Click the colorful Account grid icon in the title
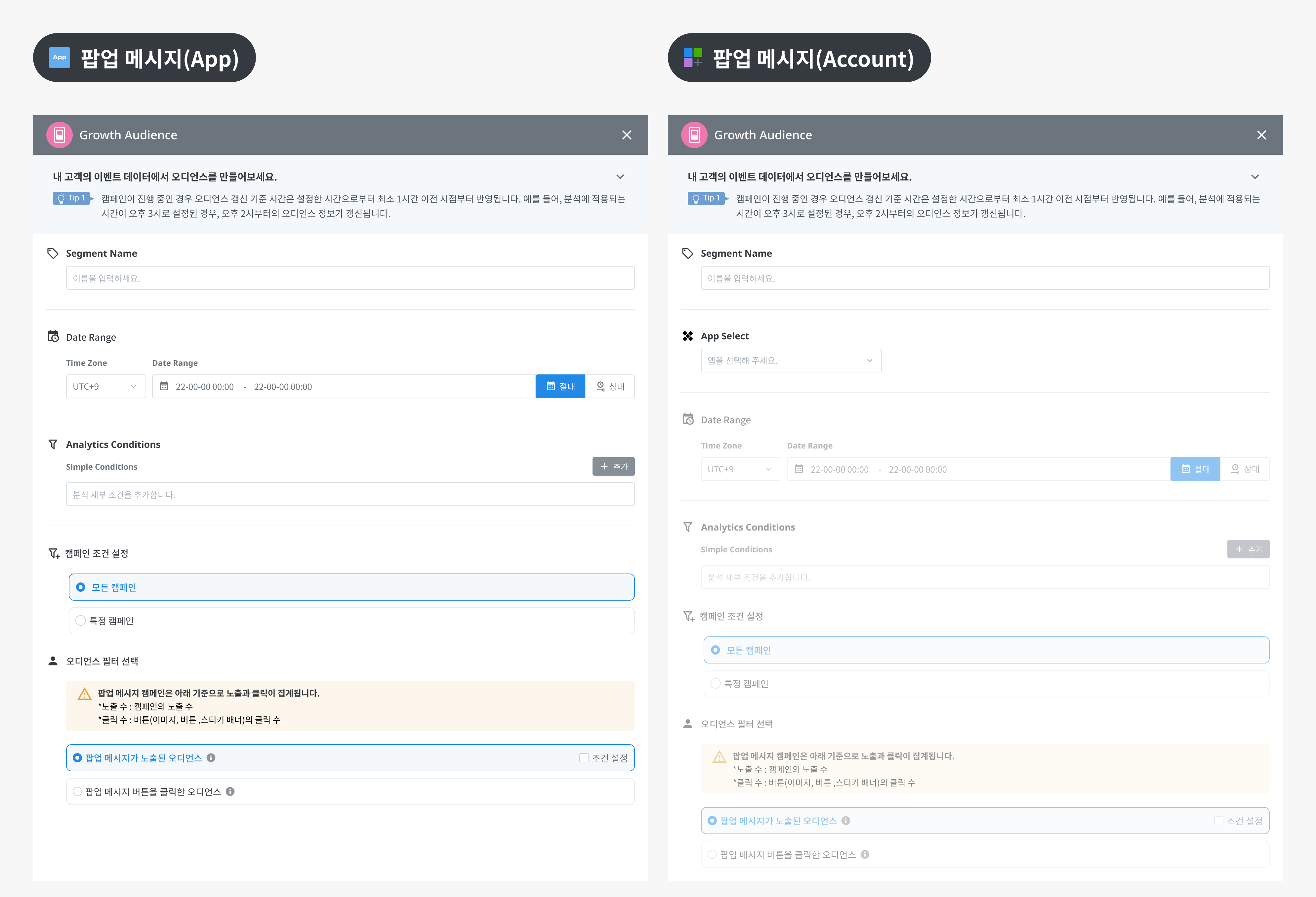Viewport: 1316px width, 897px height. click(693, 57)
